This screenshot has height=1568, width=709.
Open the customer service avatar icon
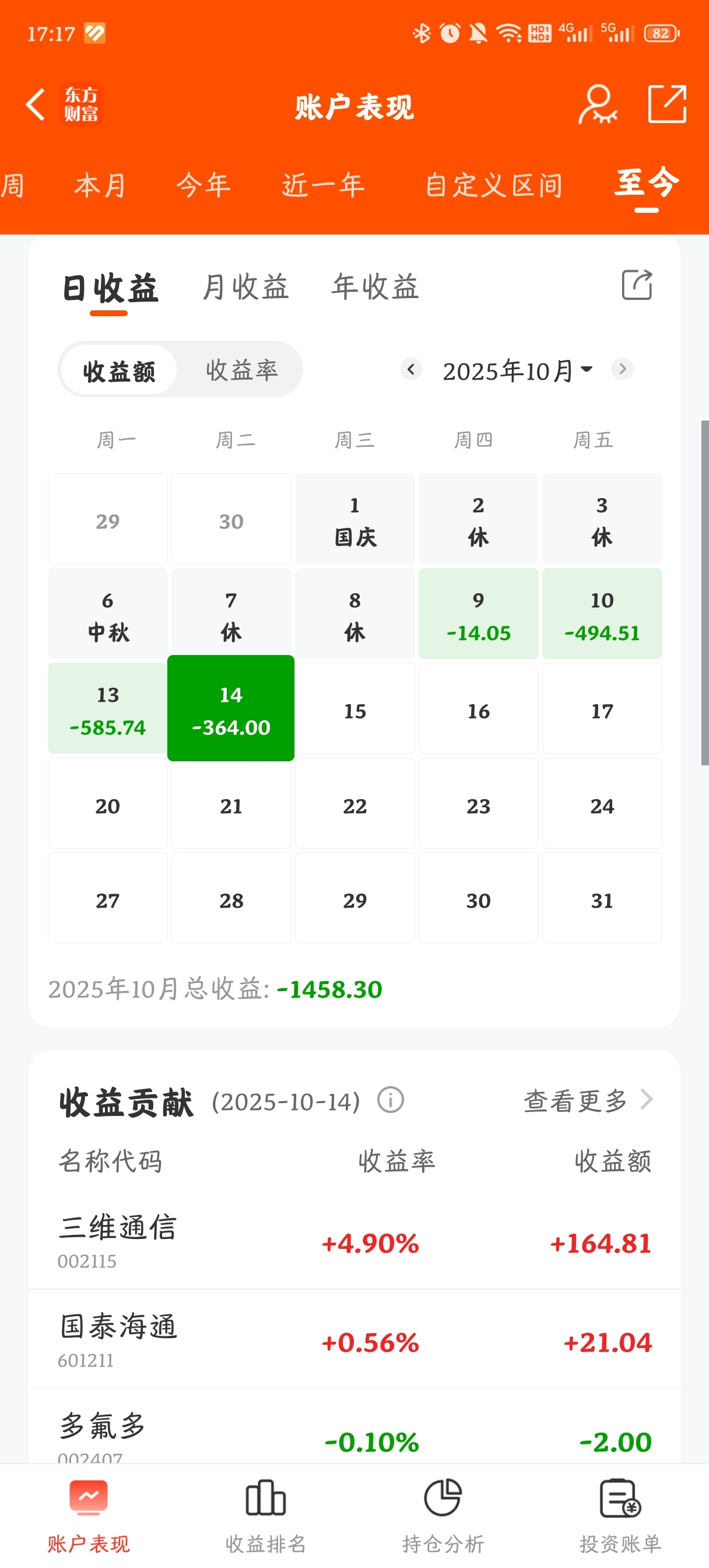tap(598, 104)
